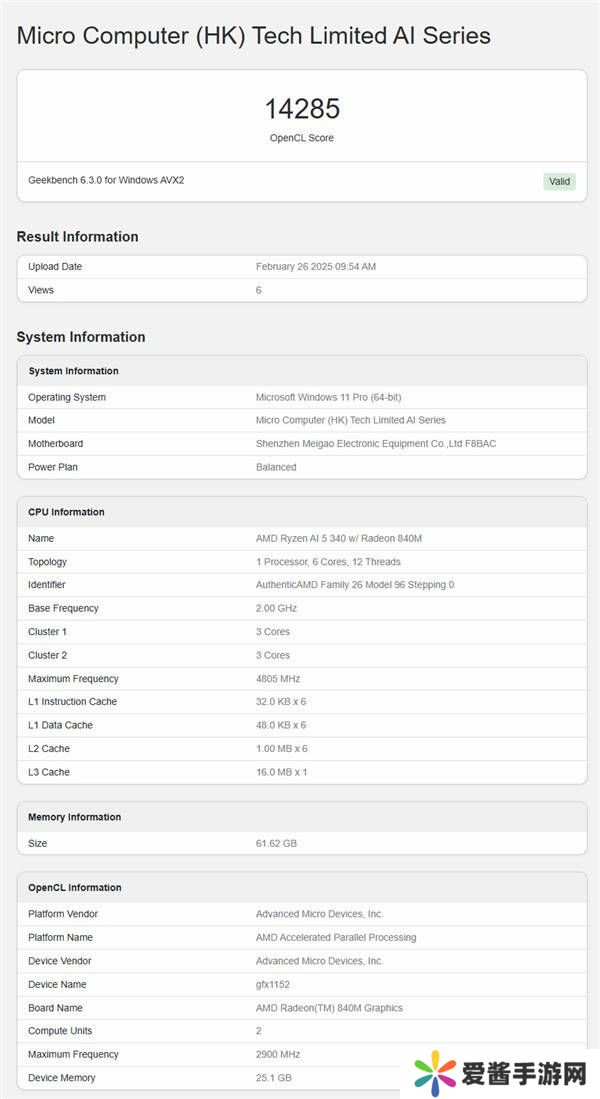Click the Memory Information table header
Viewport: 600px width, 1099px height.
[x=74, y=817]
